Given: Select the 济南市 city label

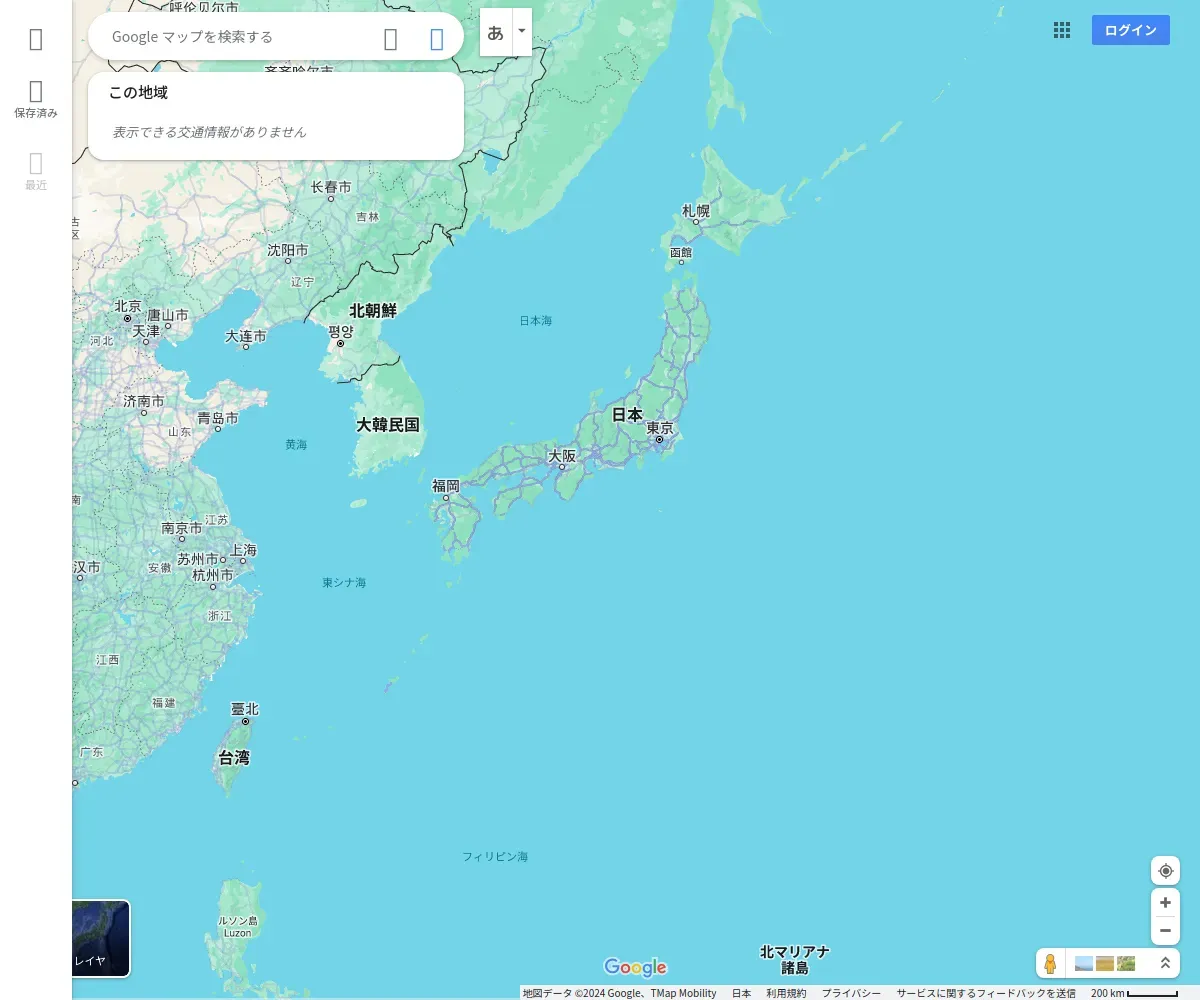Looking at the screenshot, I should [144, 401].
